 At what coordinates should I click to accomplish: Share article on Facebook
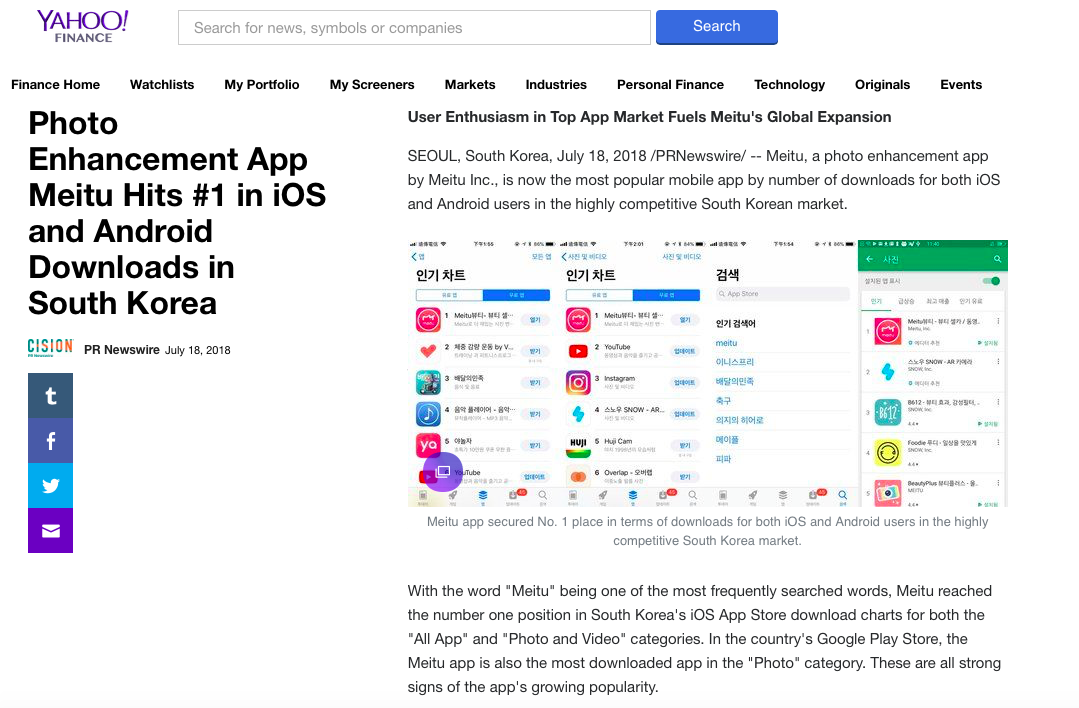point(50,441)
